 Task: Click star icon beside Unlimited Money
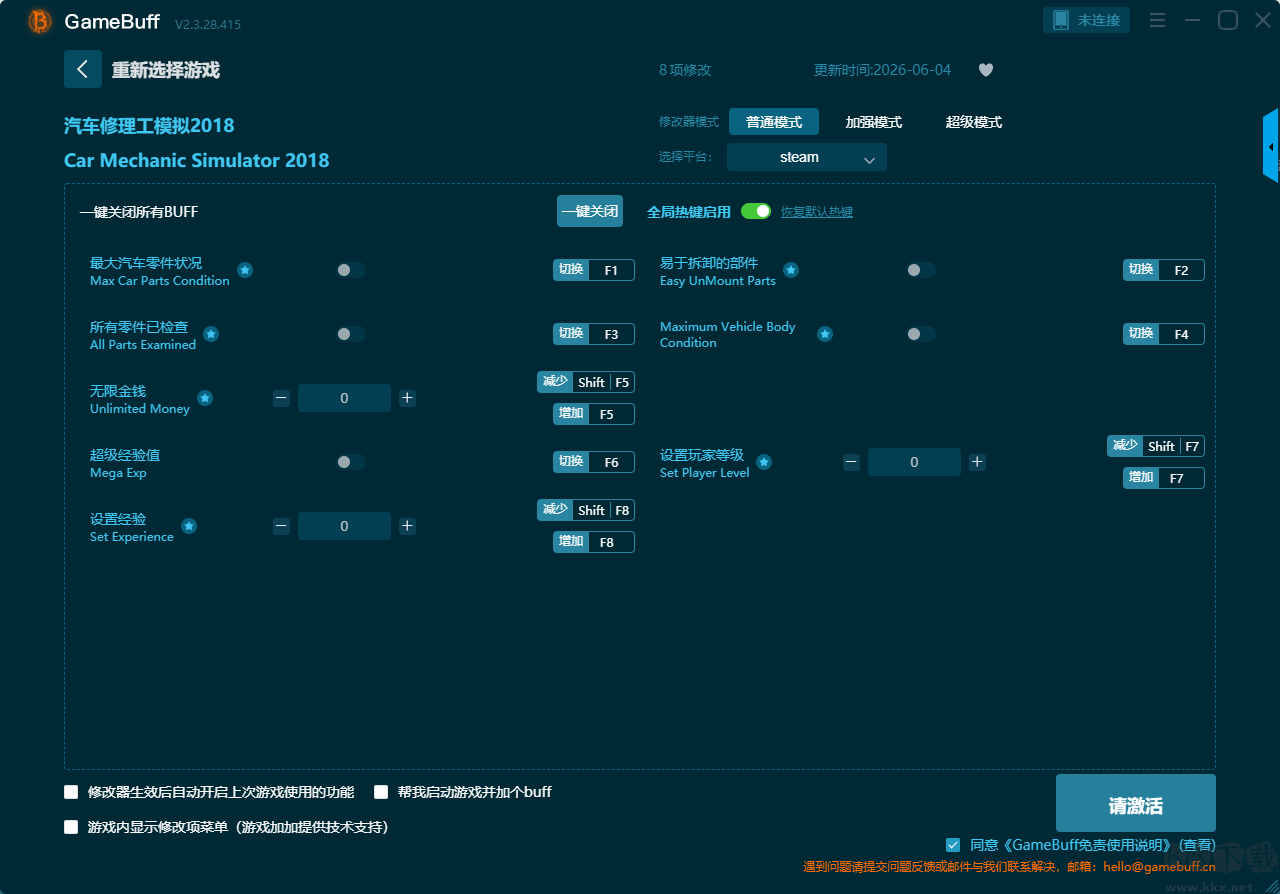(205, 398)
